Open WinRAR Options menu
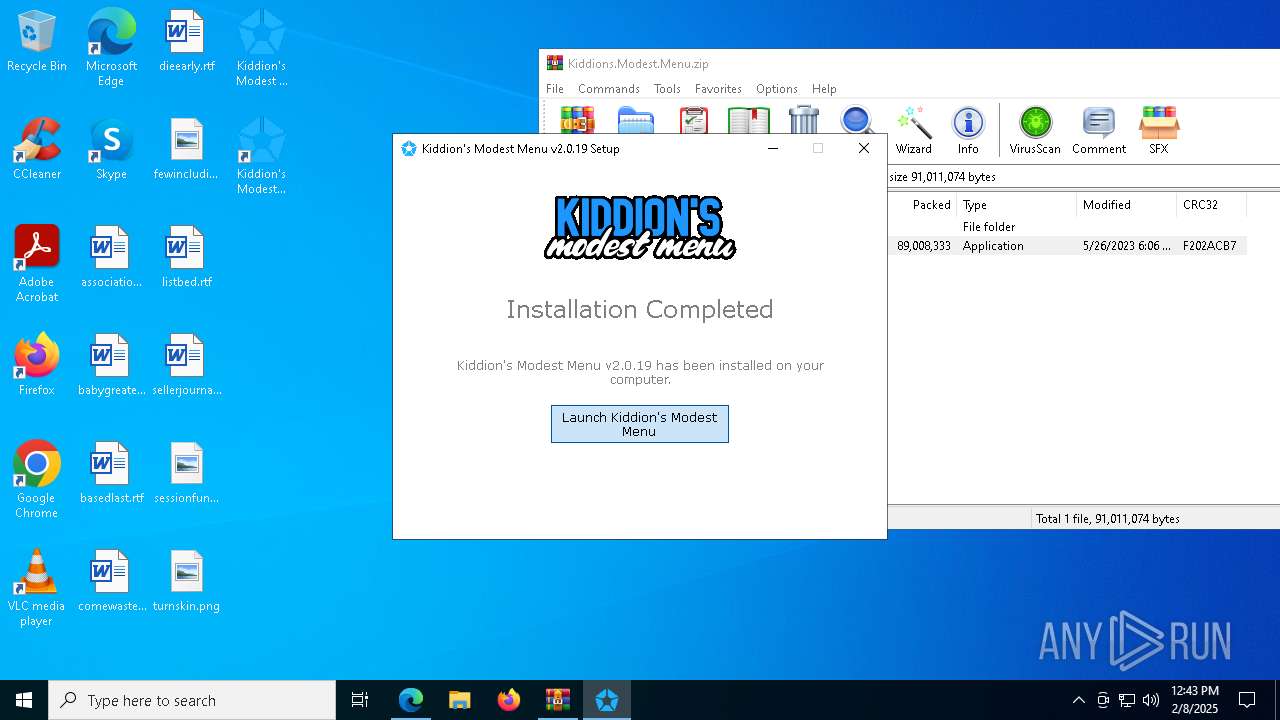 click(776, 89)
